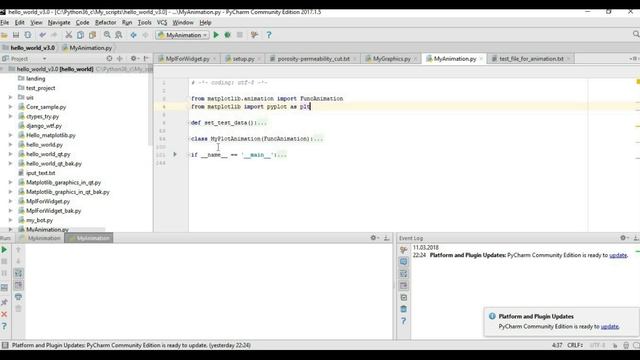
Task: Close Run tab with red X
Action: click(4, 314)
